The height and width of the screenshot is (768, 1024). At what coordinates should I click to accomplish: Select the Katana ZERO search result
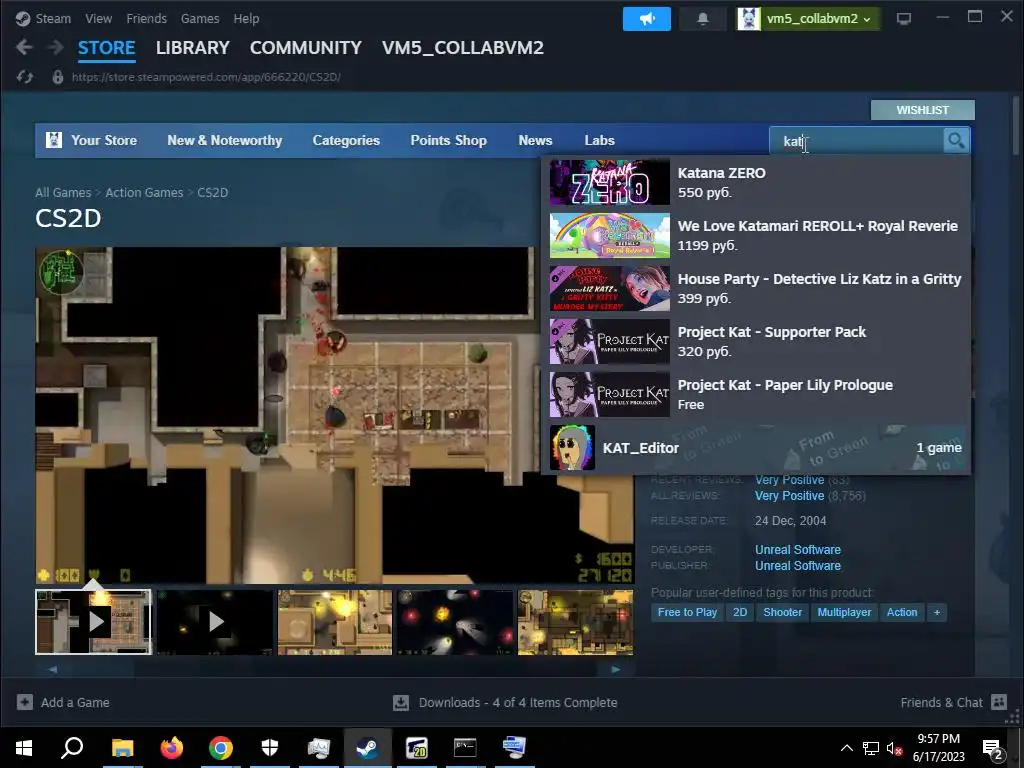click(756, 183)
